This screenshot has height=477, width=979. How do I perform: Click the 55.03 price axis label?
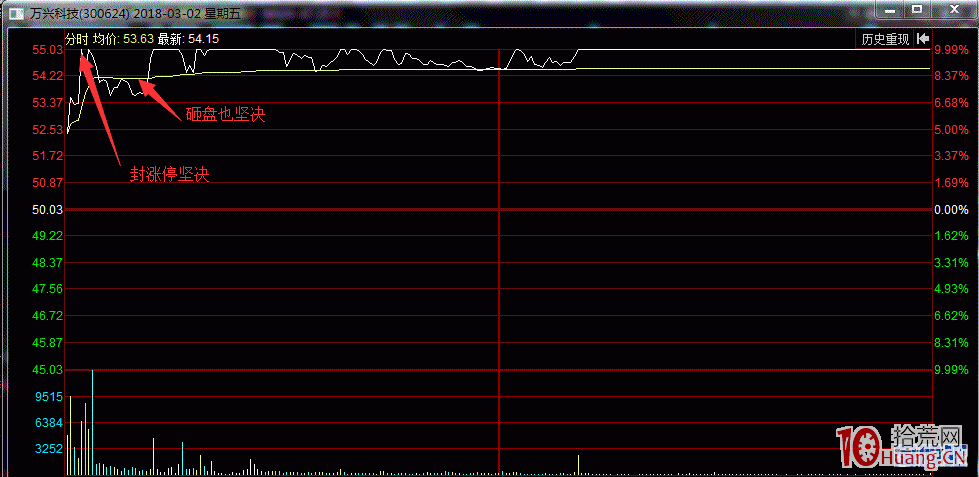48,49
